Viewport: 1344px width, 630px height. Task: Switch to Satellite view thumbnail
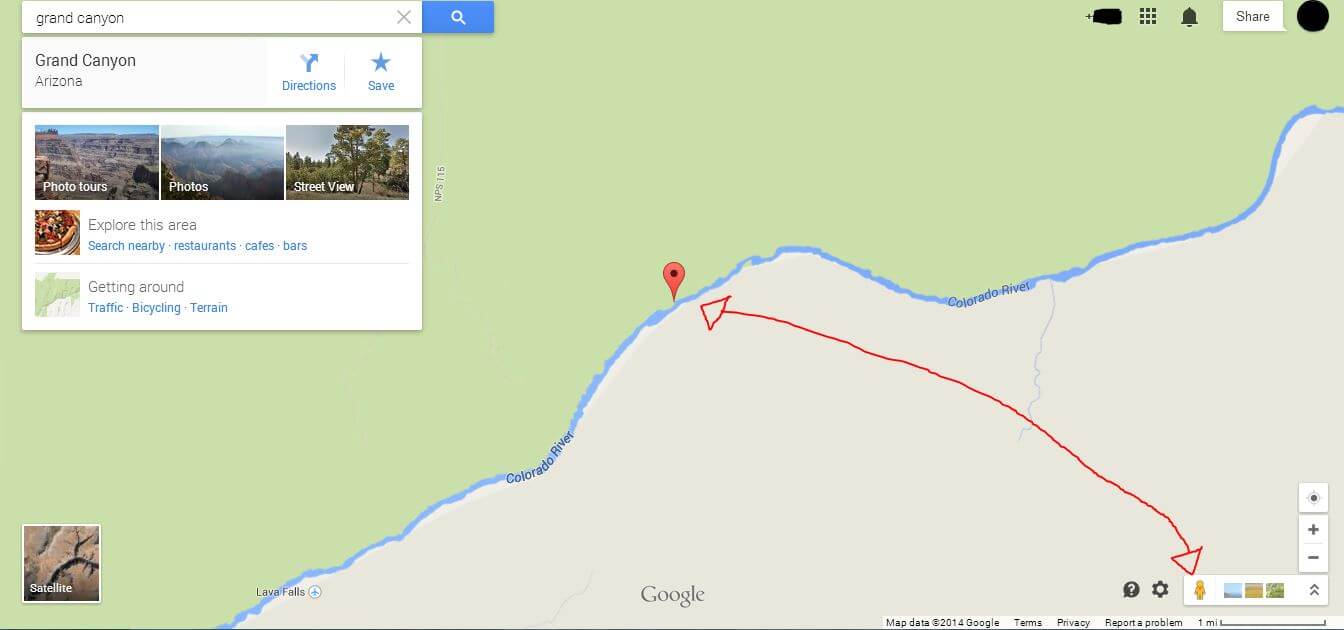click(62, 564)
